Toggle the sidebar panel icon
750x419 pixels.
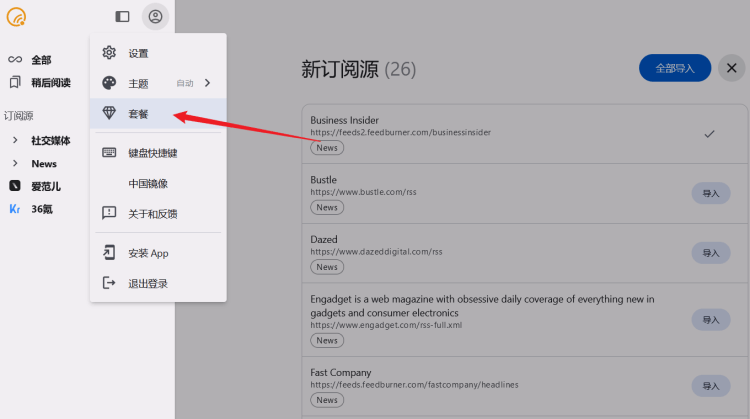(122, 17)
